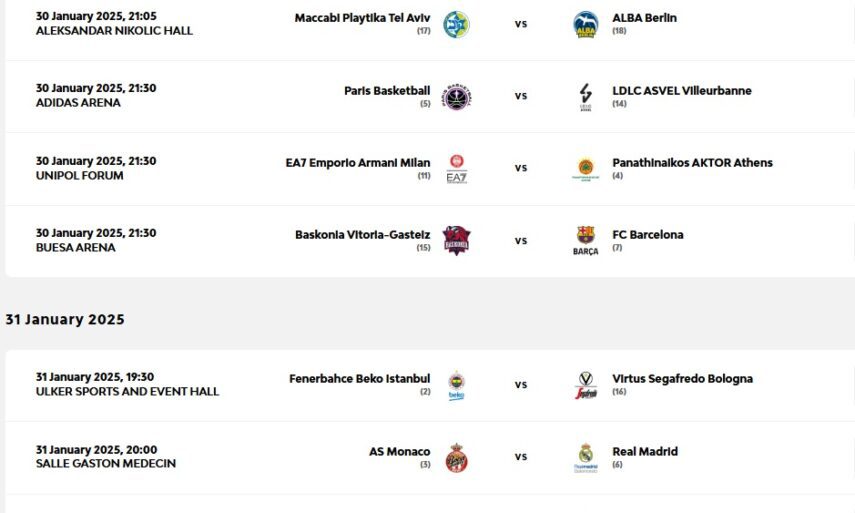Screen dimensions: 855x513
Task: Click the Real Madrid team logo
Action: [585, 457]
